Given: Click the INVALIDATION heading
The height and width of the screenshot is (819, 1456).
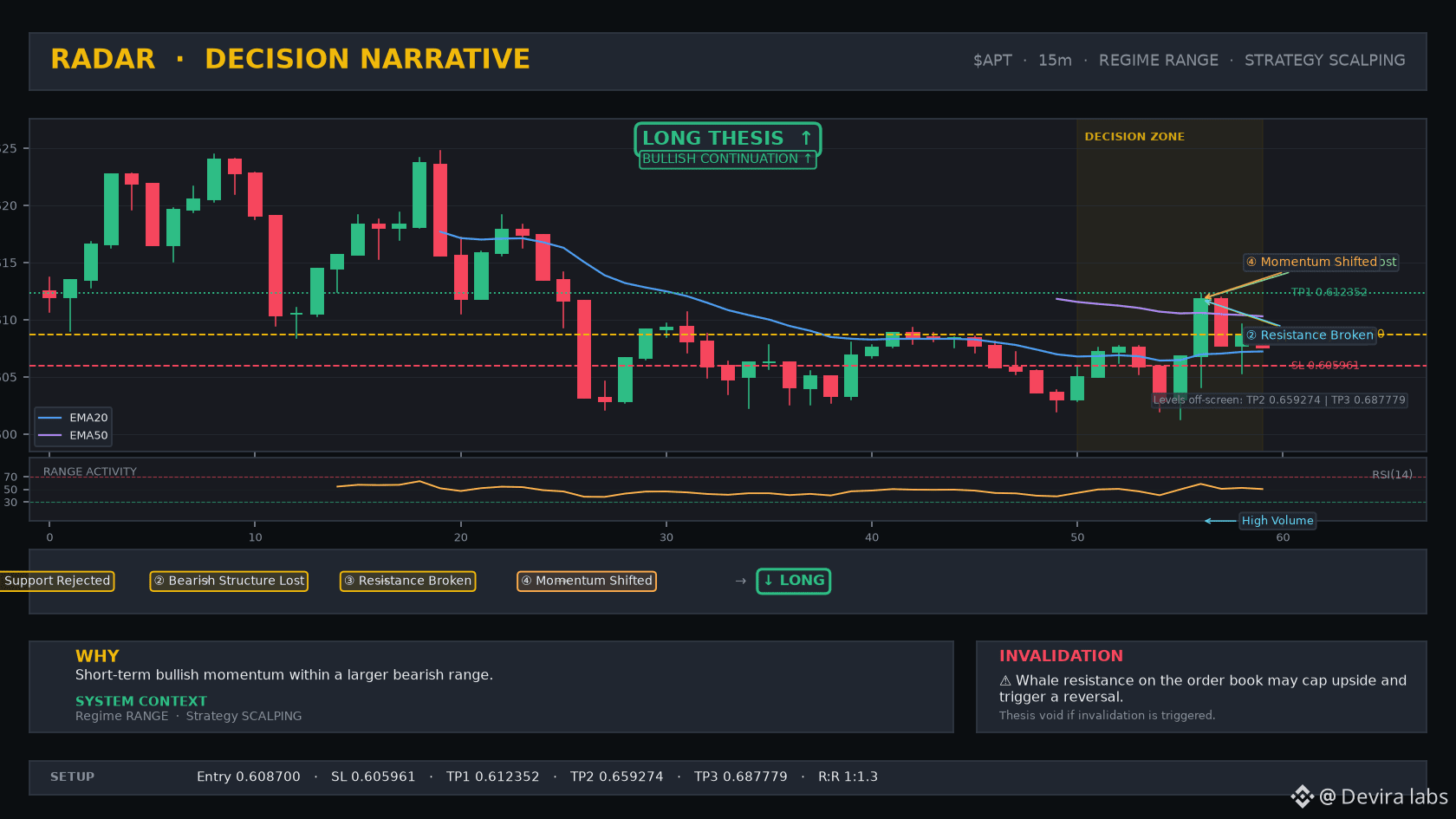Looking at the screenshot, I should click(1061, 656).
